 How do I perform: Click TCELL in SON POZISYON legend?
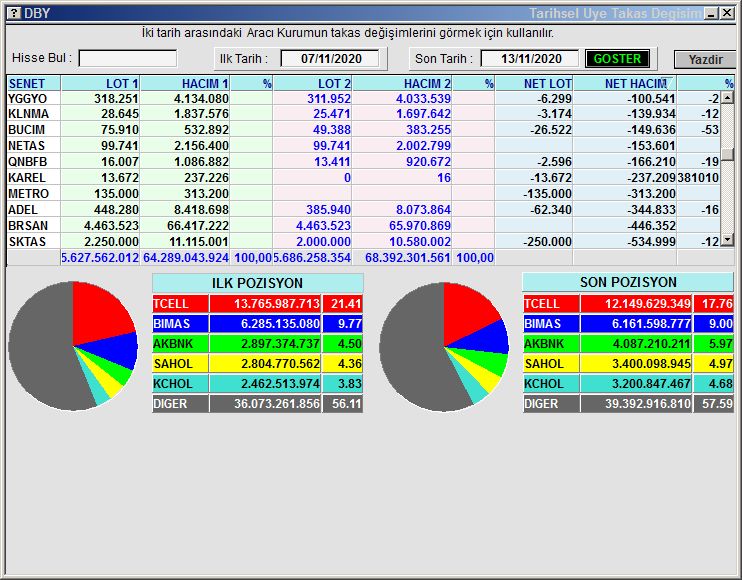(x=551, y=304)
